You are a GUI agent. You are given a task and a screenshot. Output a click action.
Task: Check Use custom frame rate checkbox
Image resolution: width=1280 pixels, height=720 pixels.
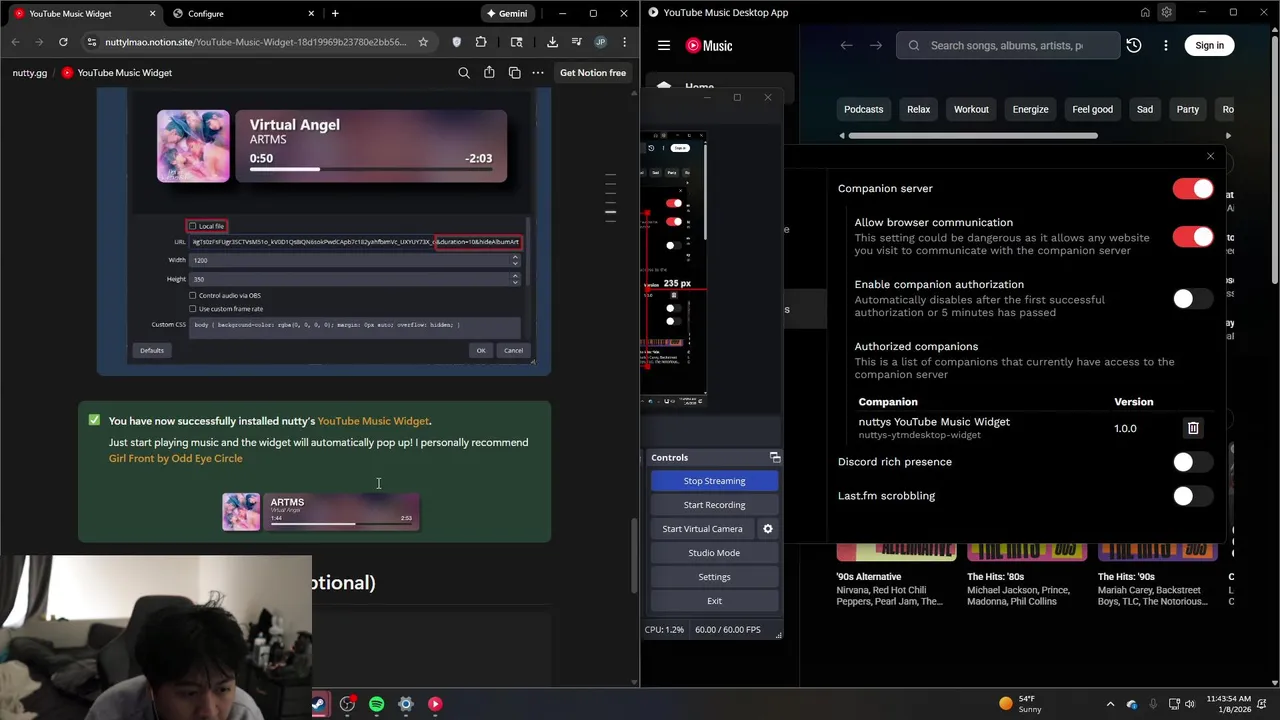click(193, 309)
